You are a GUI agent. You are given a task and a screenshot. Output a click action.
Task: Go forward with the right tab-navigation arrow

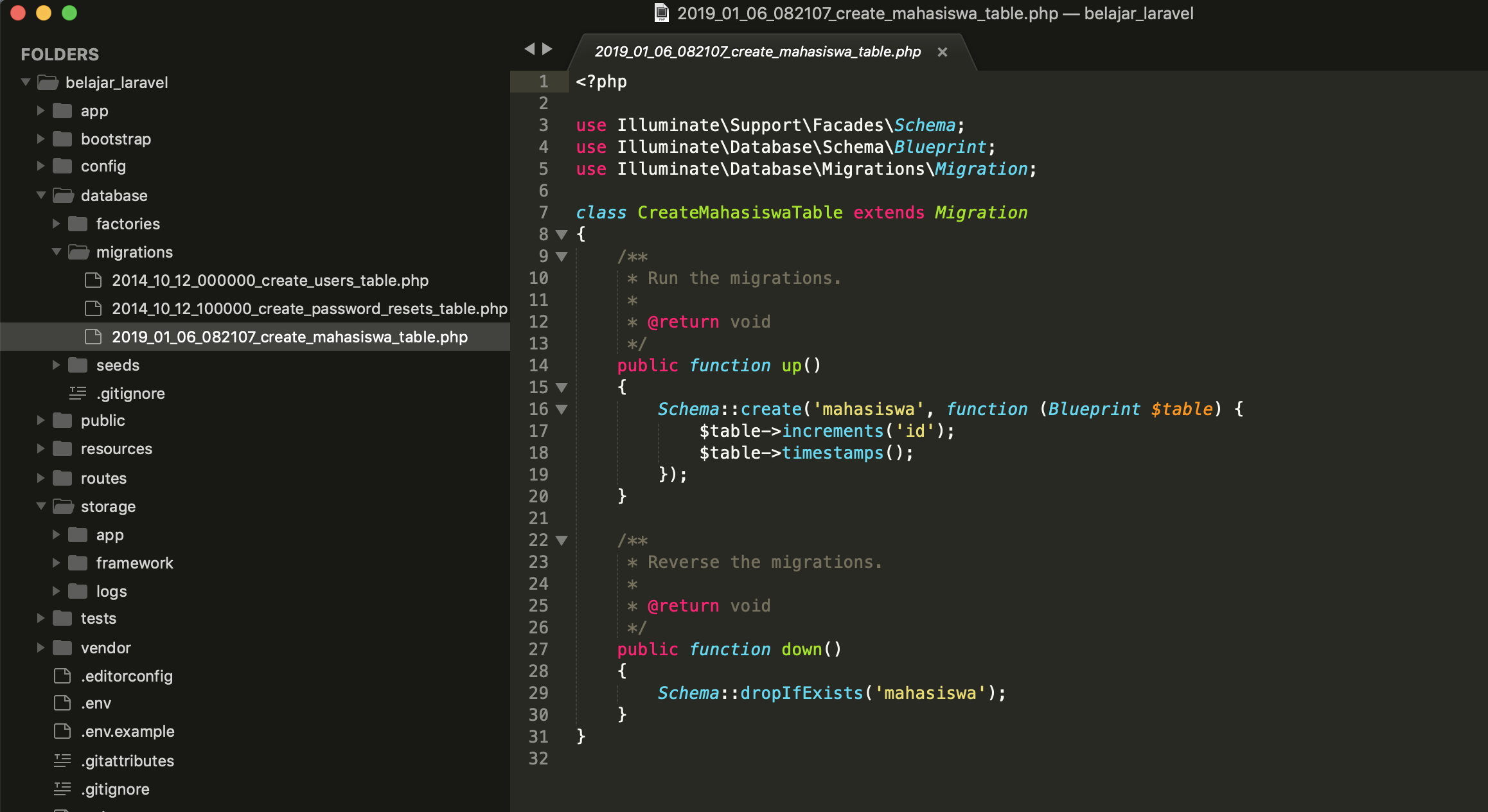pos(547,49)
